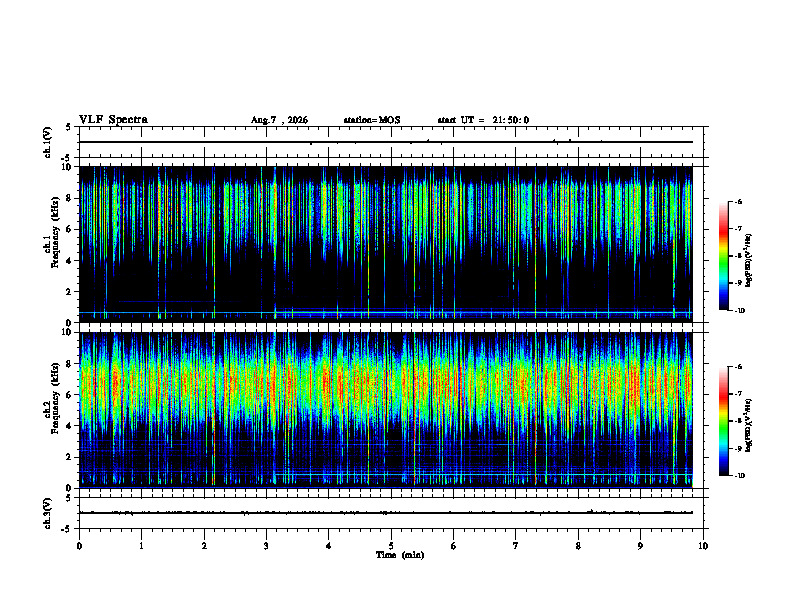
Task: Click the ch.2 color scale bar
Action: point(723,421)
